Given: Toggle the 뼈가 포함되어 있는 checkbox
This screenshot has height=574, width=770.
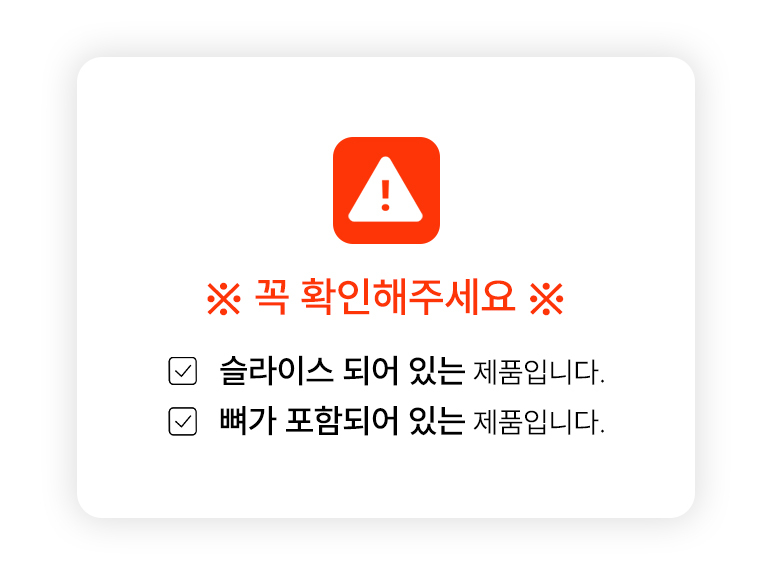Looking at the screenshot, I should tap(183, 421).
